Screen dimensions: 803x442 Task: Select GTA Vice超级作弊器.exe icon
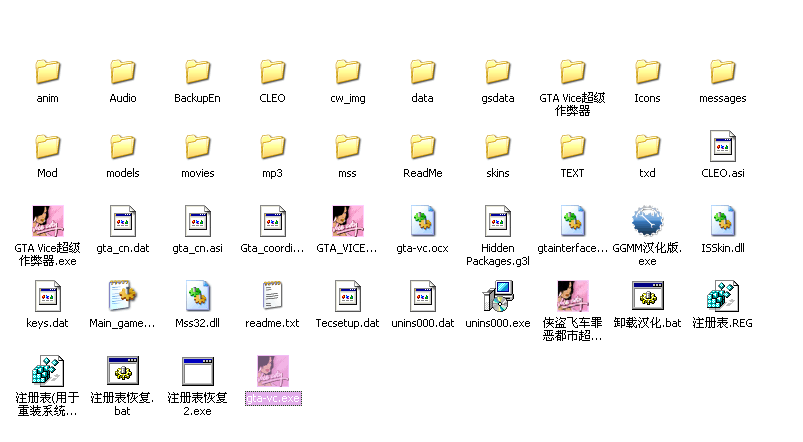(x=48, y=221)
